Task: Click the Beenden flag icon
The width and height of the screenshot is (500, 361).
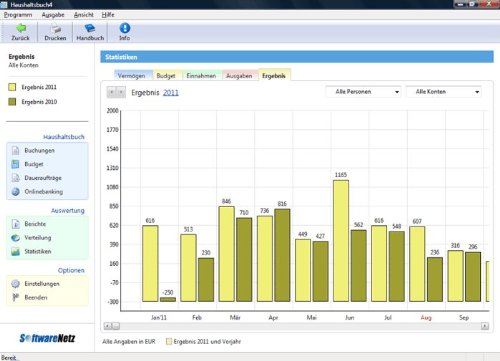Action: click(x=15, y=297)
